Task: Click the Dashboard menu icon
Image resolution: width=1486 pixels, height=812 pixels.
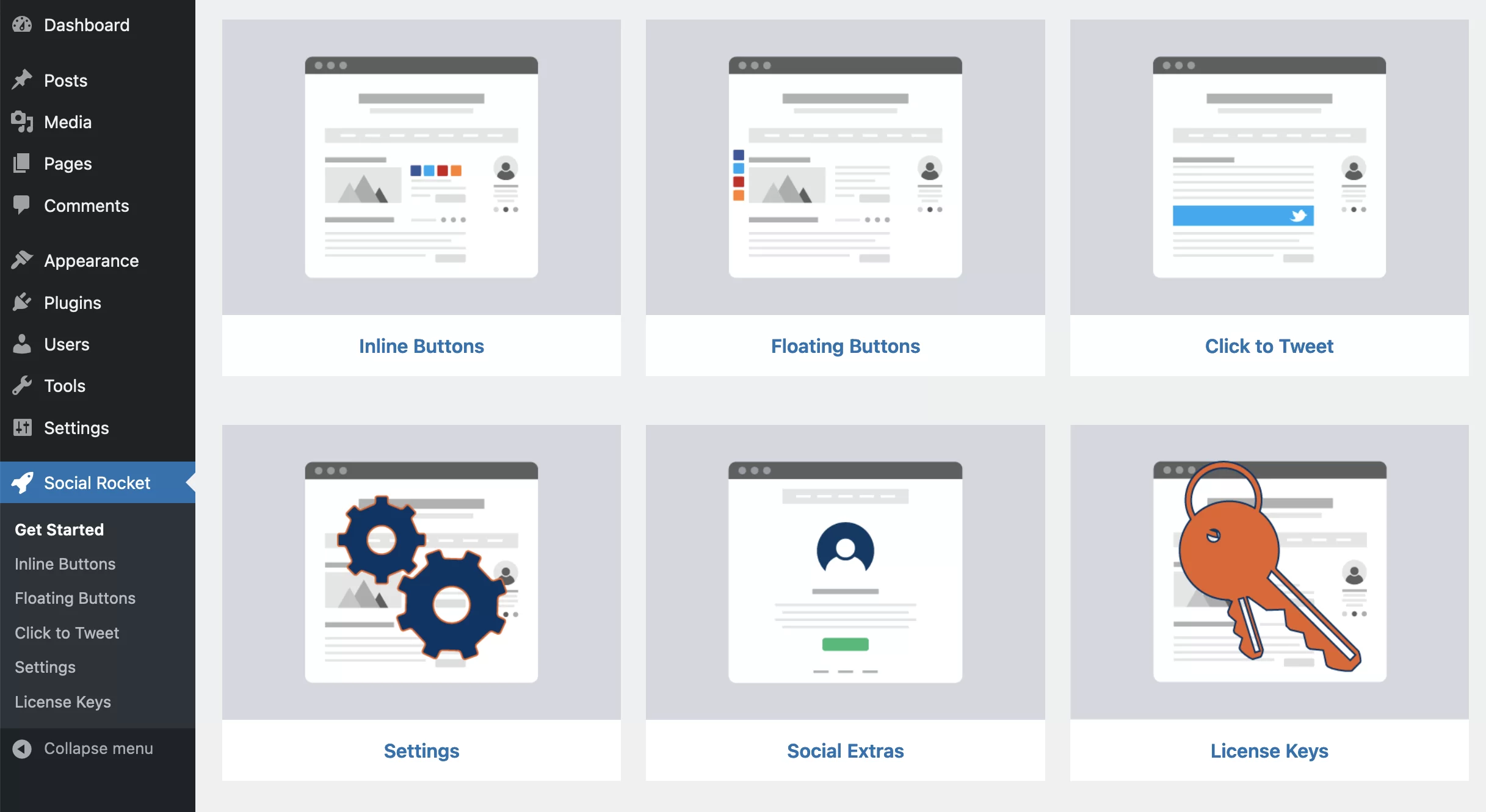Action: click(x=23, y=24)
